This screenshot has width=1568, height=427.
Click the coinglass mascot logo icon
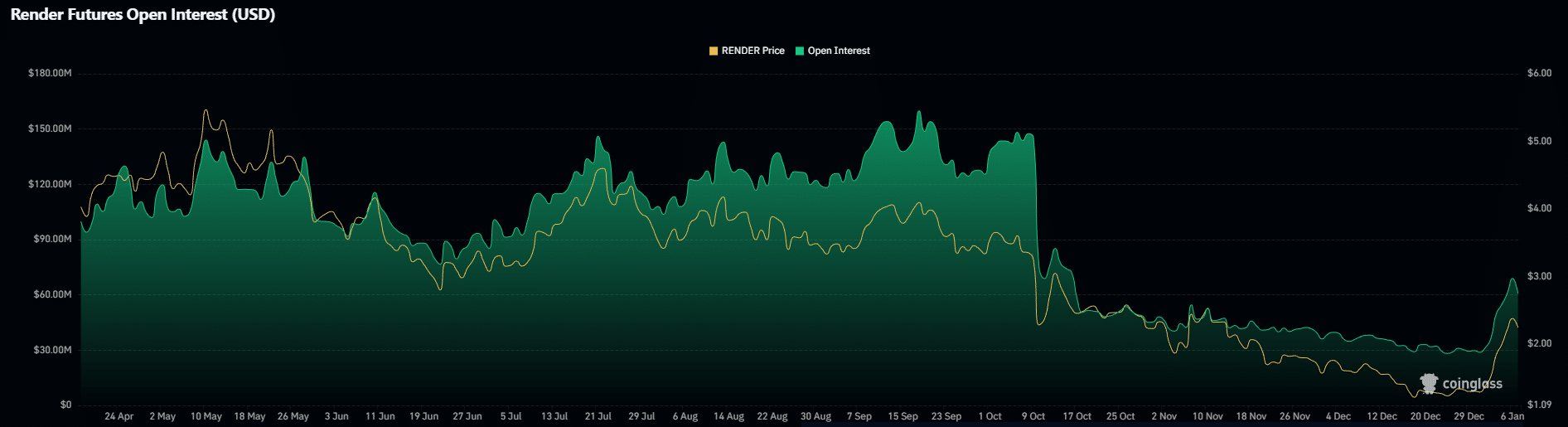tap(1429, 383)
